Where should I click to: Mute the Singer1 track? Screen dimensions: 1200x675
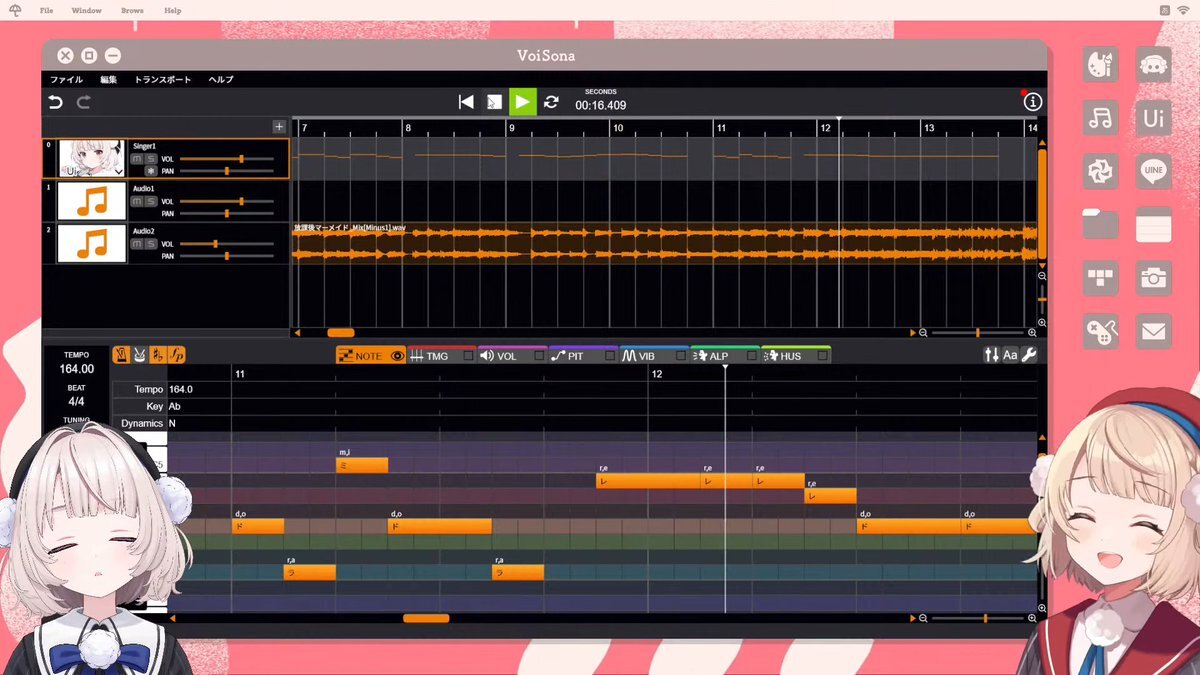[138, 159]
